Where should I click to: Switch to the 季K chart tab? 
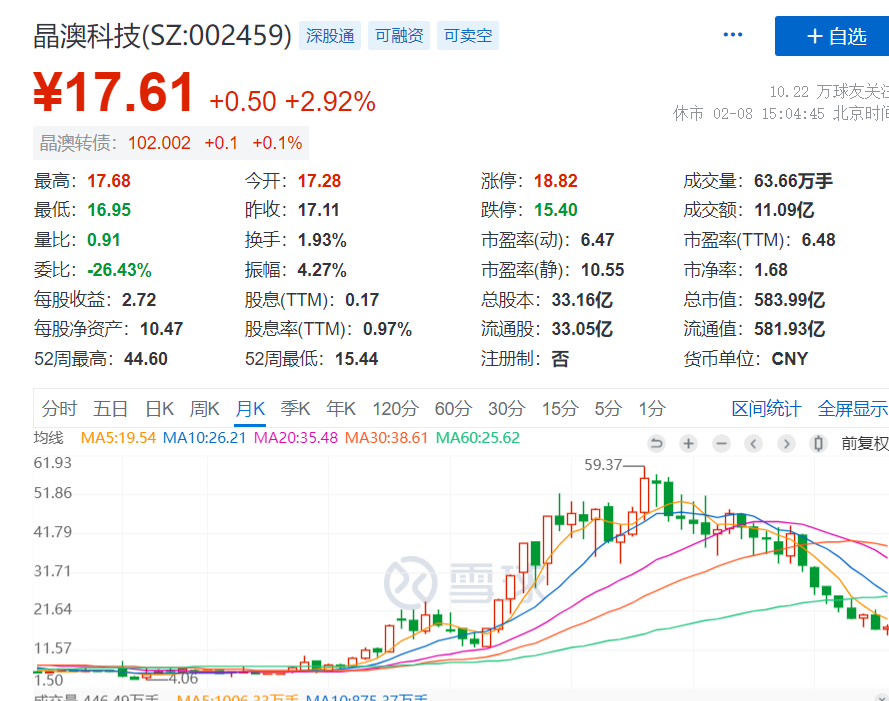[x=295, y=408]
